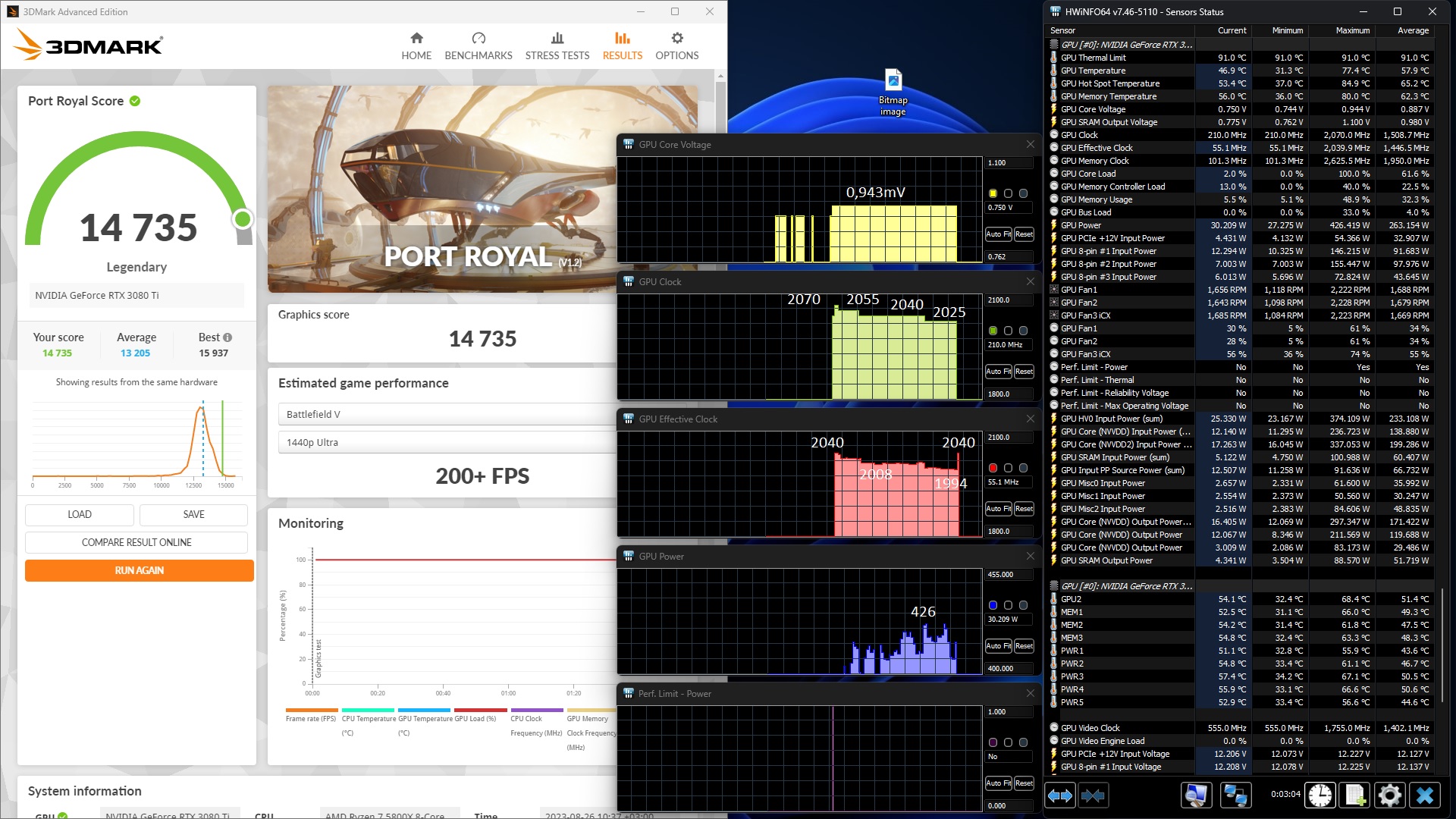
Task: Start logging with the sheet plus icon
Action: click(1355, 795)
